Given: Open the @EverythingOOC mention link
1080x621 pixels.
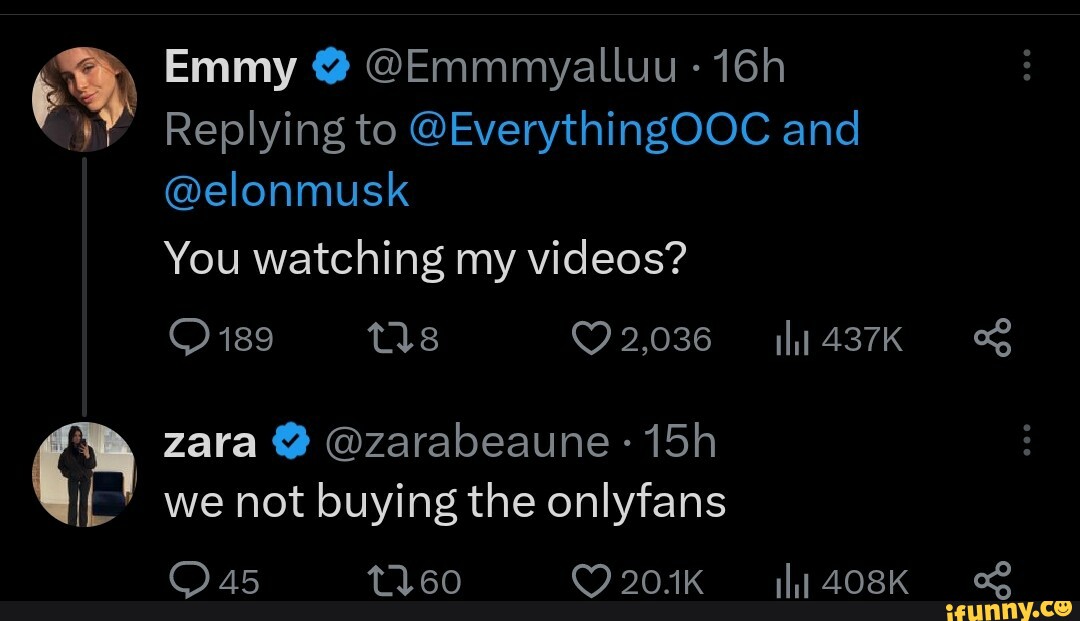Looking at the screenshot, I should click(590, 129).
